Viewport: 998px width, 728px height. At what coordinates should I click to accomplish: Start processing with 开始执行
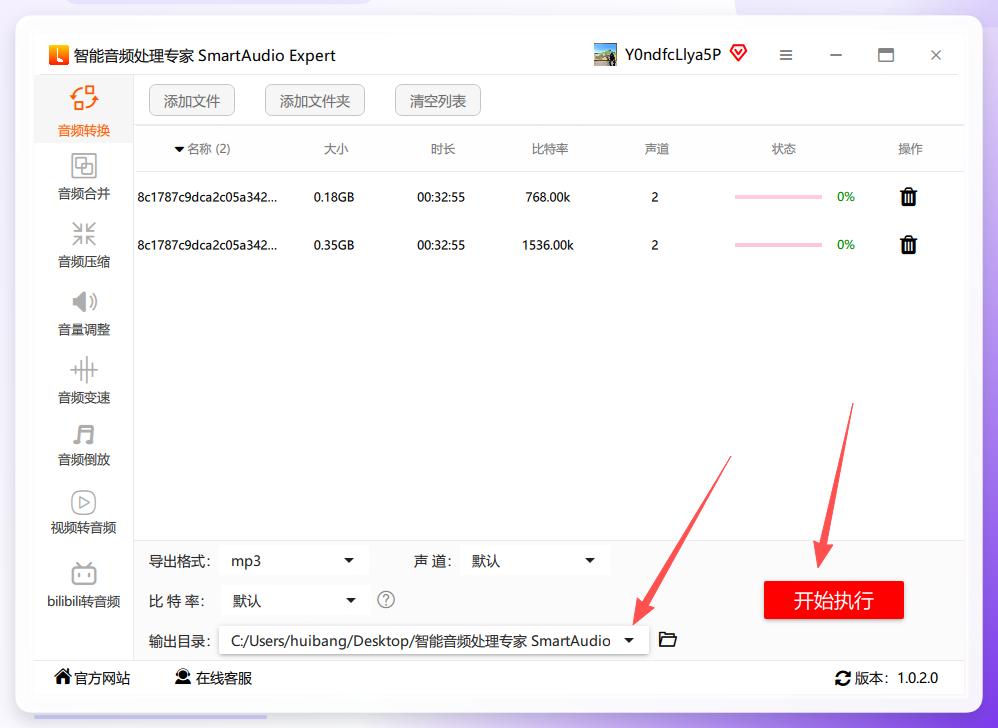(834, 600)
